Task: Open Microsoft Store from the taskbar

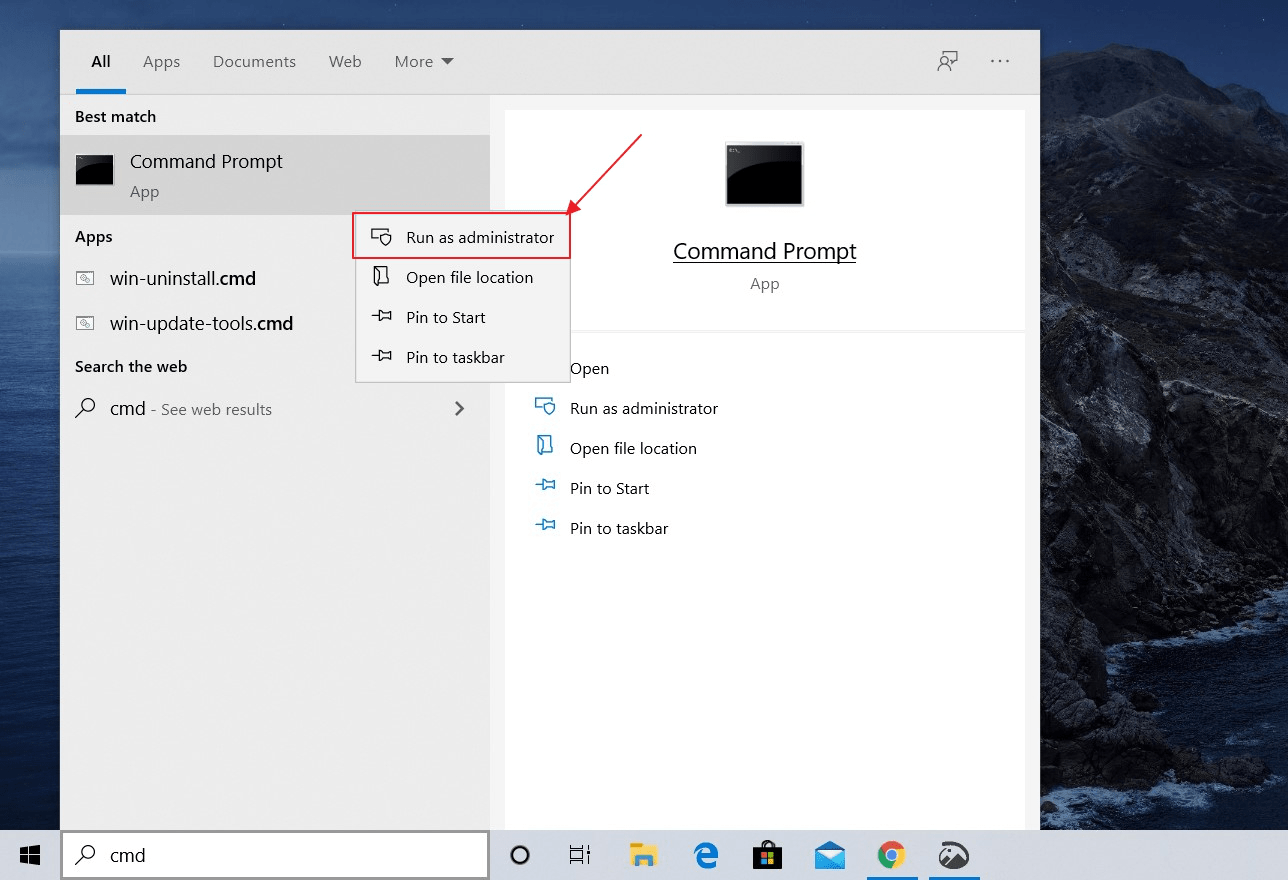Action: [767, 855]
